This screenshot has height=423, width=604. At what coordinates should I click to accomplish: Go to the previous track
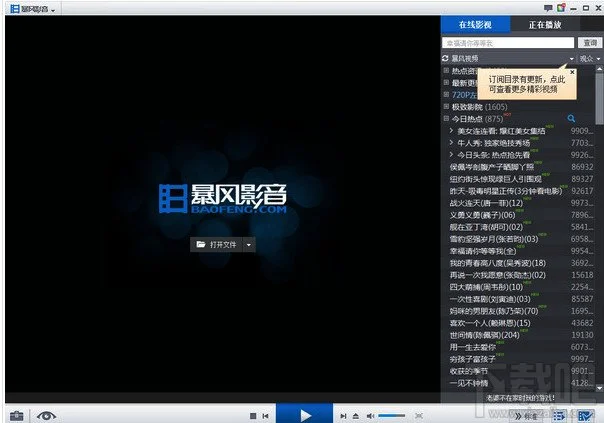coord(265,416)
